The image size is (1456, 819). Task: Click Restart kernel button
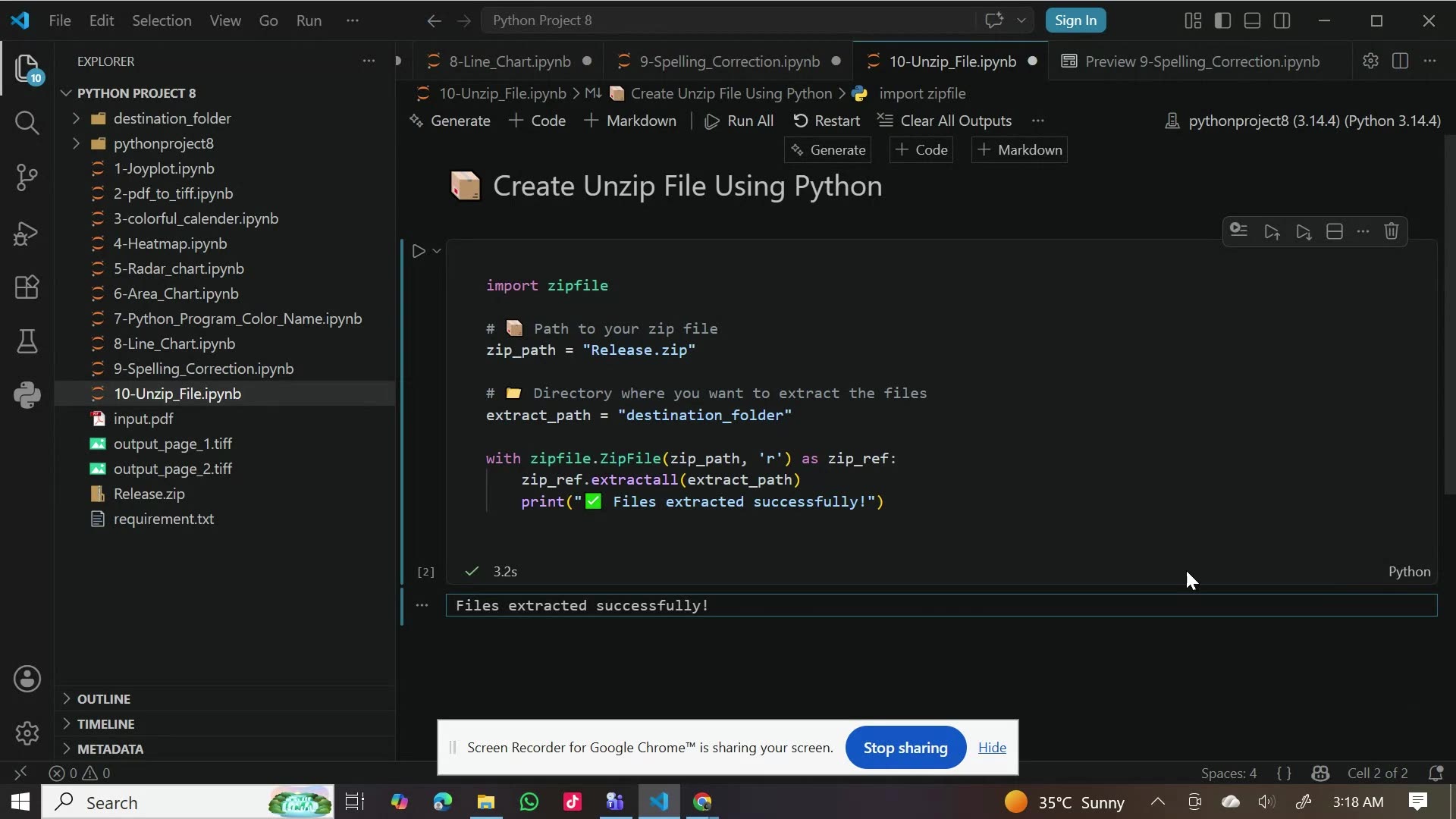(827, 121)
